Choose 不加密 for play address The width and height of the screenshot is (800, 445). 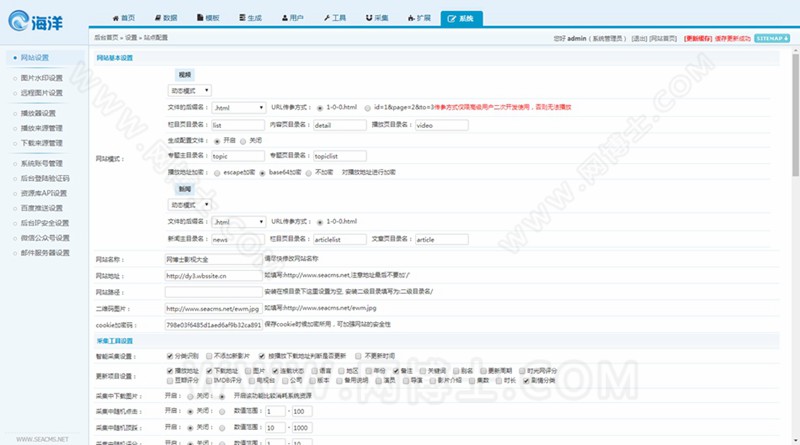click(x=309, y=173)
